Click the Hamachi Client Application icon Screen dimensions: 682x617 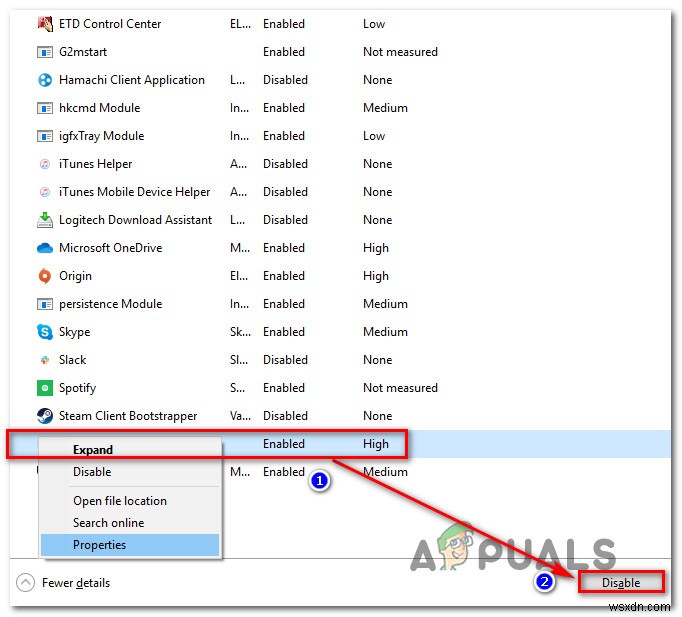pos(45,80)
